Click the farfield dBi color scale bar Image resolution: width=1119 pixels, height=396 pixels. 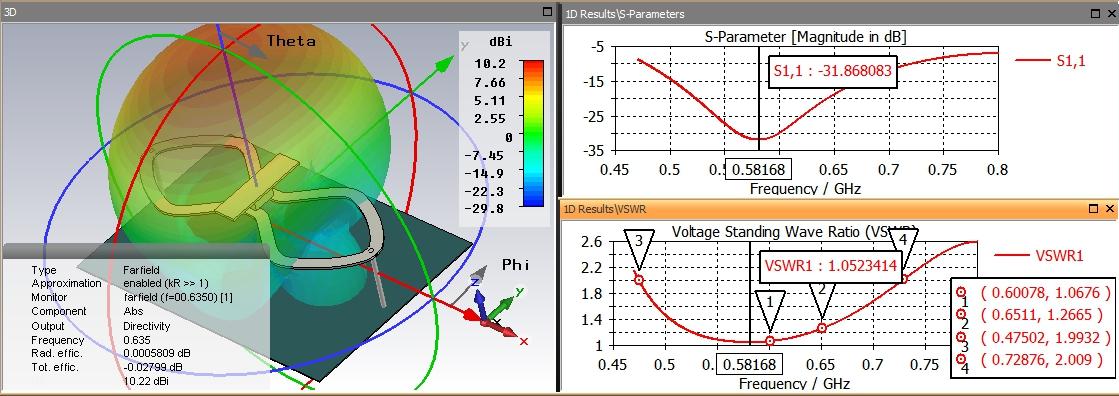click(x=533, y=133)
